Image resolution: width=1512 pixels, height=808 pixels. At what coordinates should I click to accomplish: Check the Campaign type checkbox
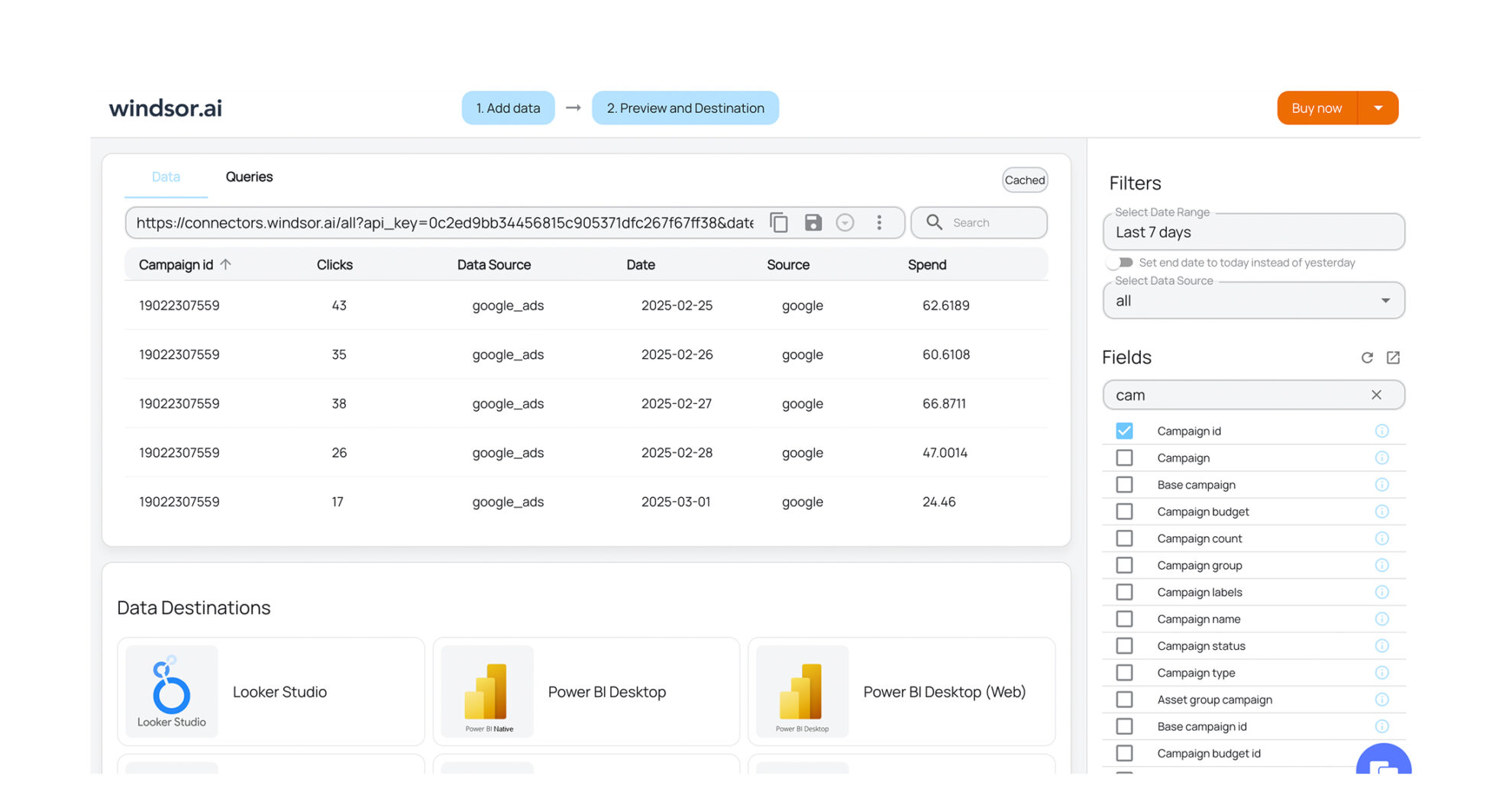[1124, 673]
